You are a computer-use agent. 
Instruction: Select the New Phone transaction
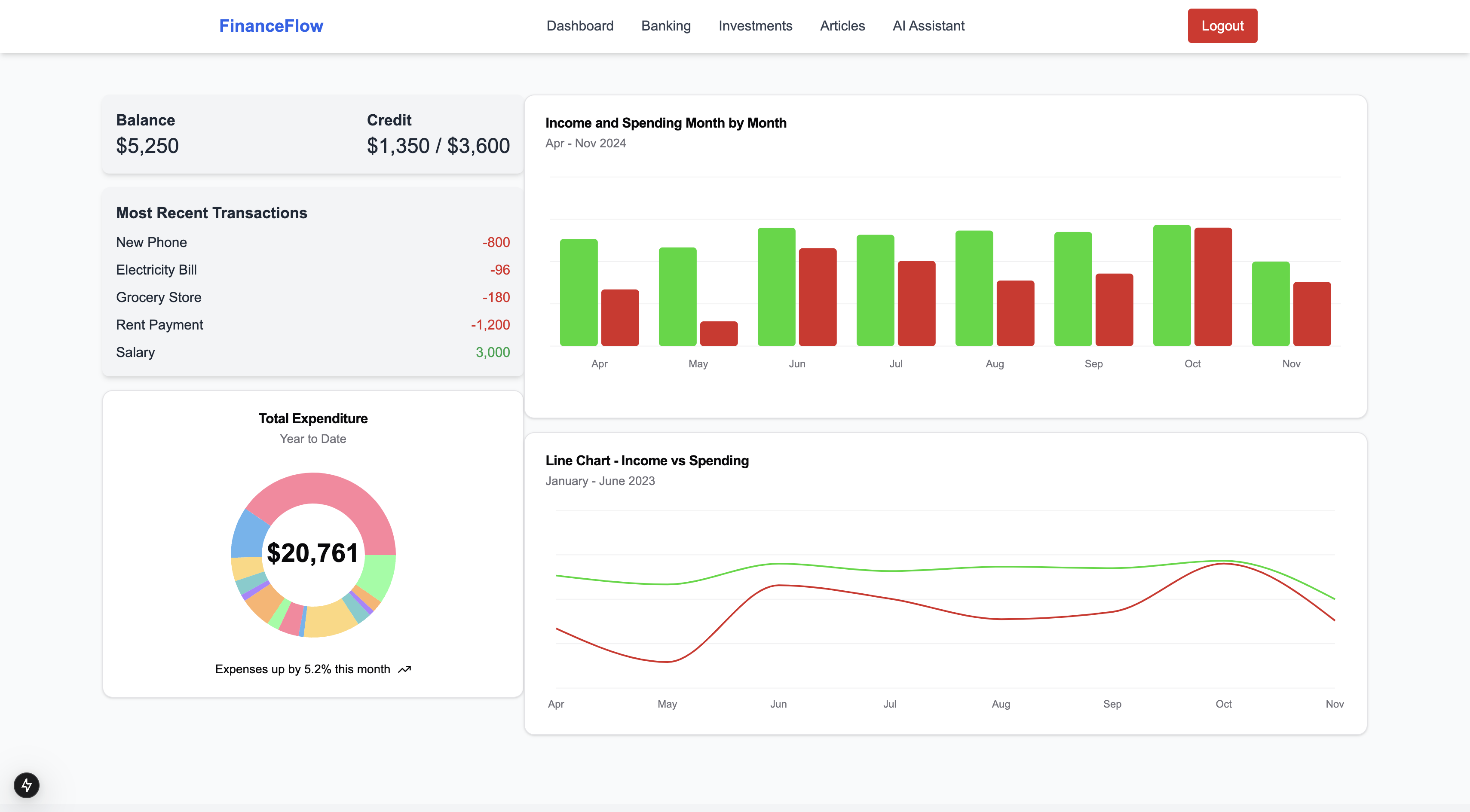[151, 242]
